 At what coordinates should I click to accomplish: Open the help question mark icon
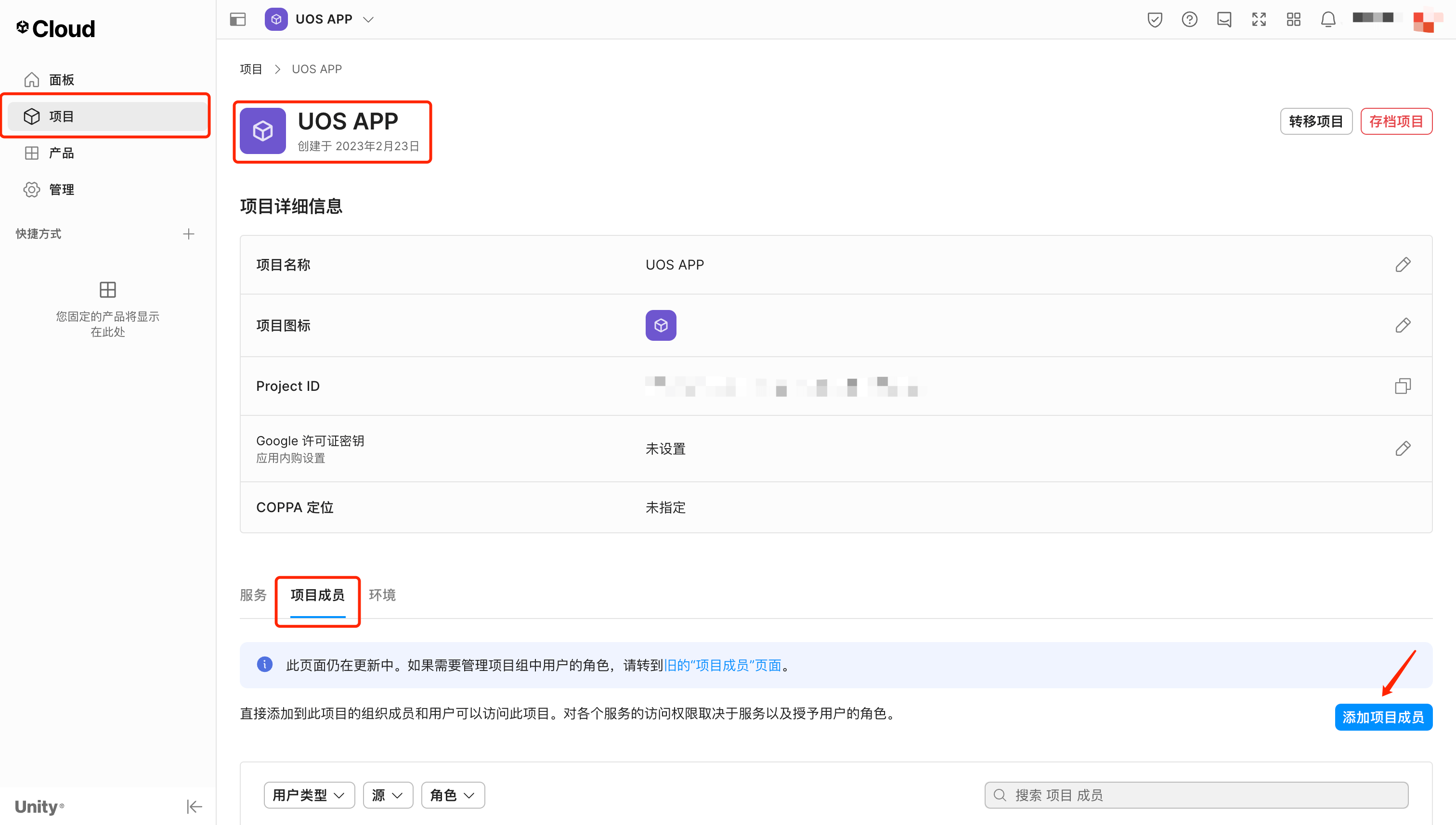click(1189, 19)
